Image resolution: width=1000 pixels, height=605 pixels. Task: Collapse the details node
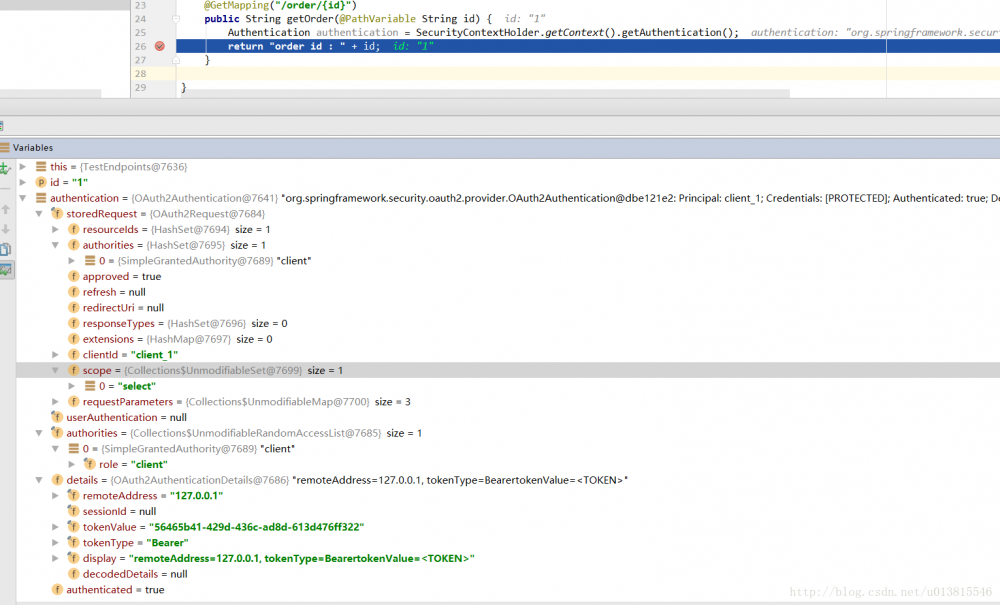click(x=38, y=479)
